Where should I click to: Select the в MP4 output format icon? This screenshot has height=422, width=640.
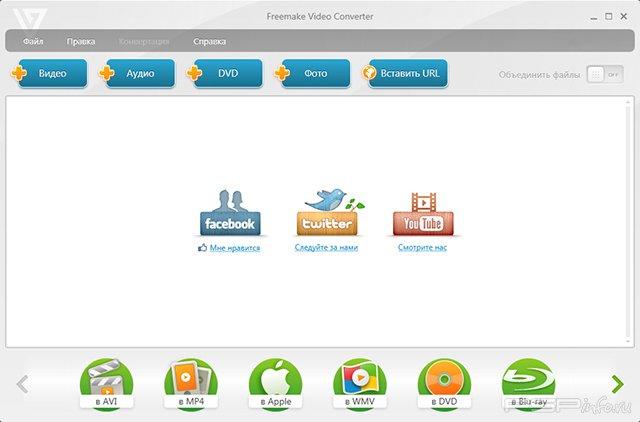[x=190, y=383]
